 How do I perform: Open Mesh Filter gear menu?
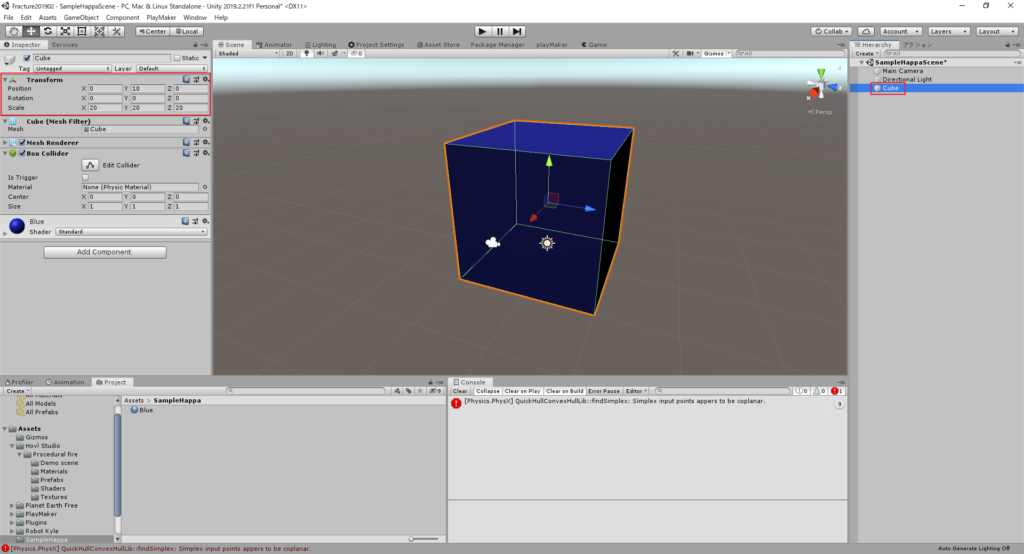(205, 121)
